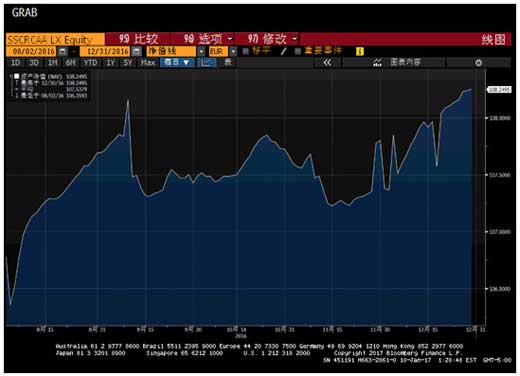520x376 pixels.
Task: Open chart settings gear icon
Action: pyautogui.click(x=479, y=62)
